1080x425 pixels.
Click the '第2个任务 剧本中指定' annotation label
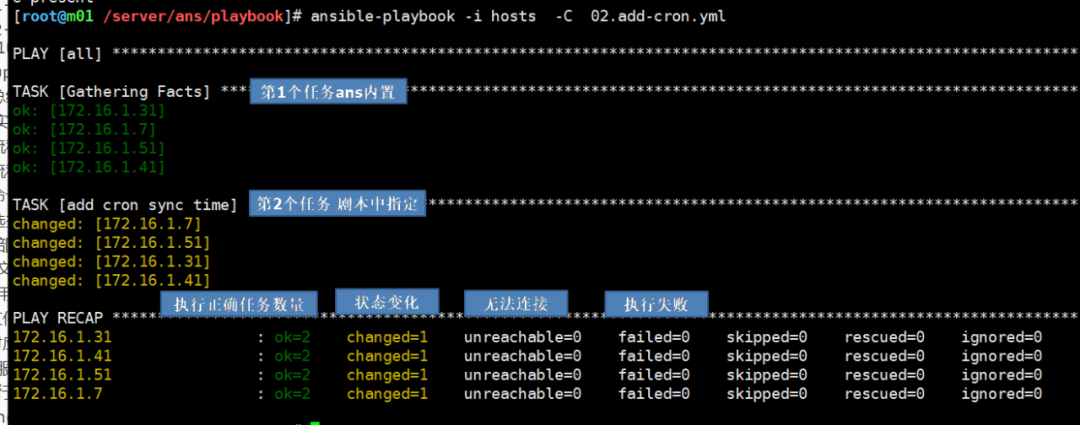coord(335,204)
